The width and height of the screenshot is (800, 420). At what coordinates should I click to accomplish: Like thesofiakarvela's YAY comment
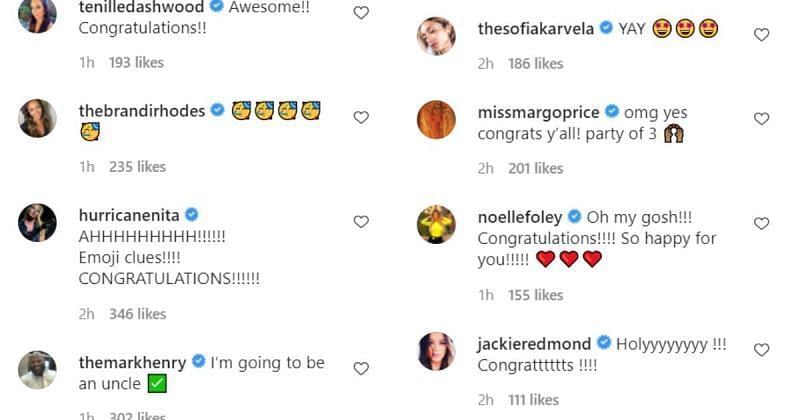(761, 35)
